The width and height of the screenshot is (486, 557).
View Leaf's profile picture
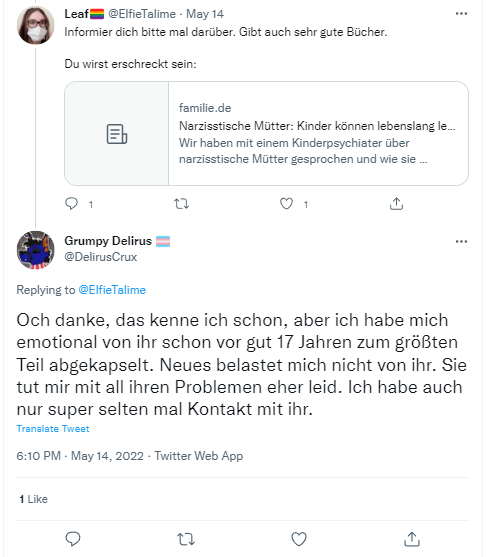pos(36,25)
